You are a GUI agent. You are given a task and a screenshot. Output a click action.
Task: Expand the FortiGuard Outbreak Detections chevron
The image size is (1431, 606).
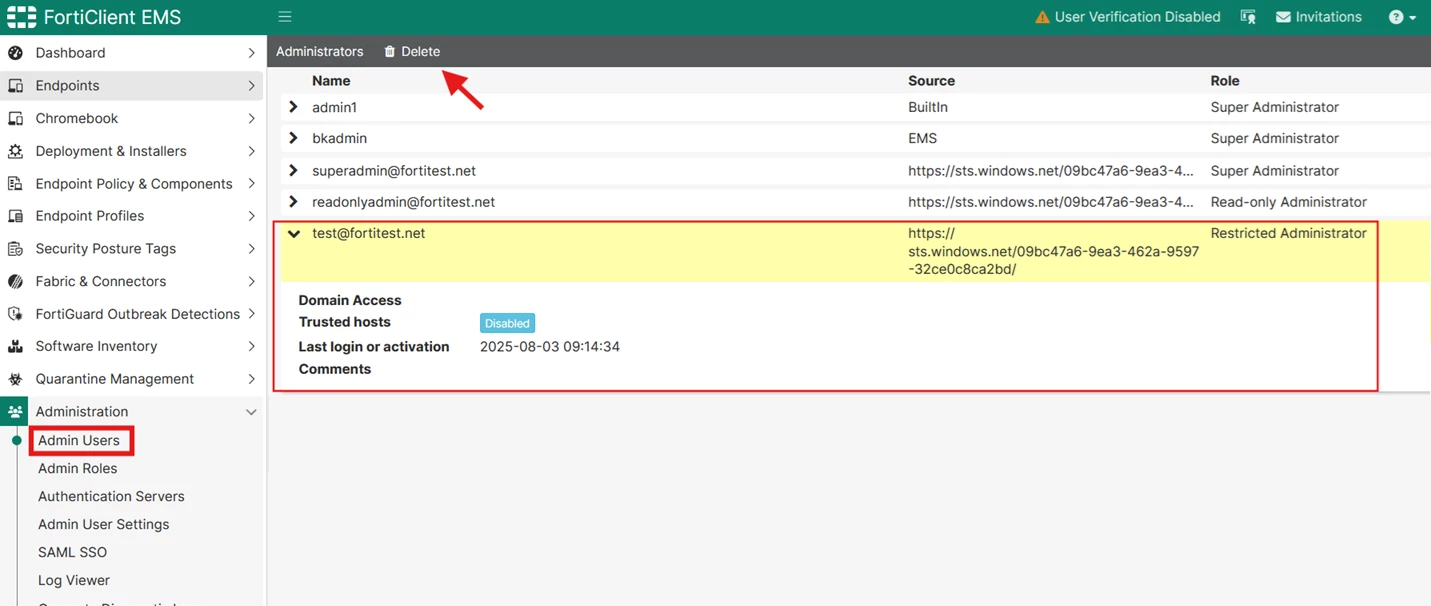[x=251, y=314]
